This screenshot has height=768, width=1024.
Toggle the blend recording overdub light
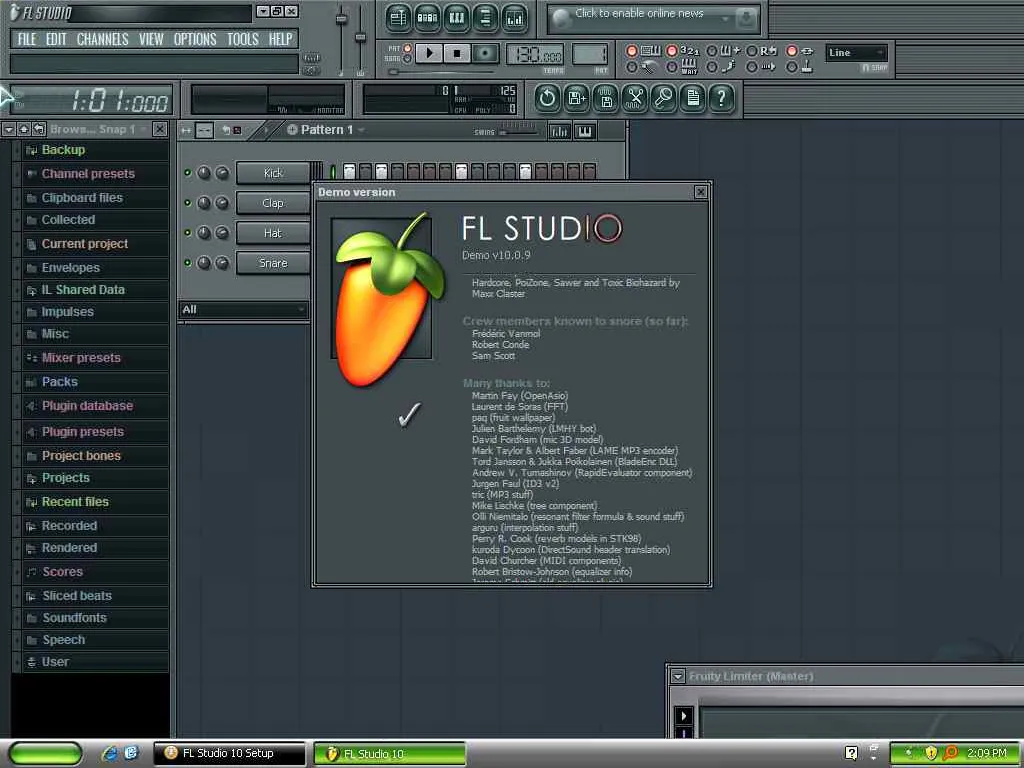[712, 50]
